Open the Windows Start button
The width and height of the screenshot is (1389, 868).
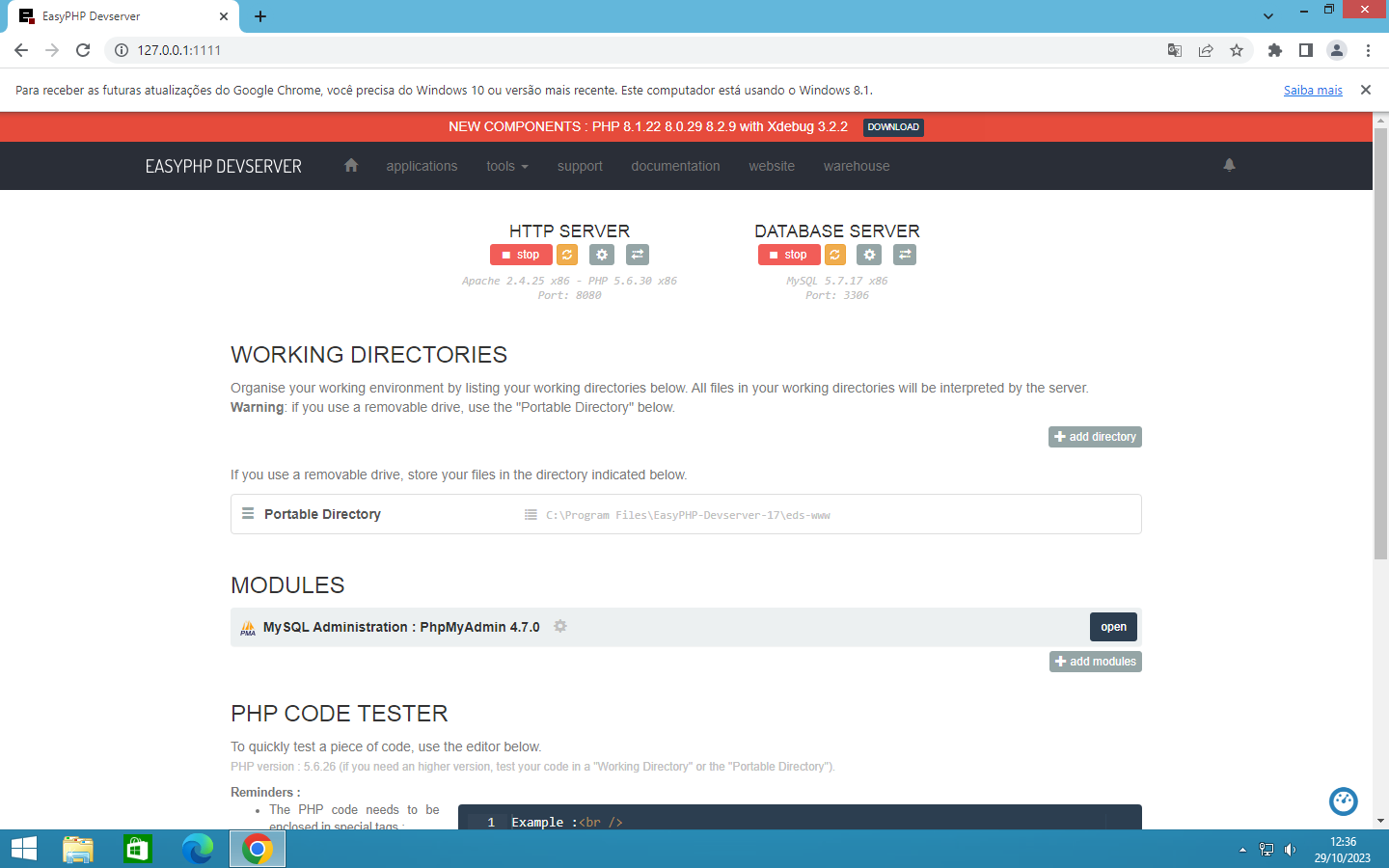click(x=24, y=849)
